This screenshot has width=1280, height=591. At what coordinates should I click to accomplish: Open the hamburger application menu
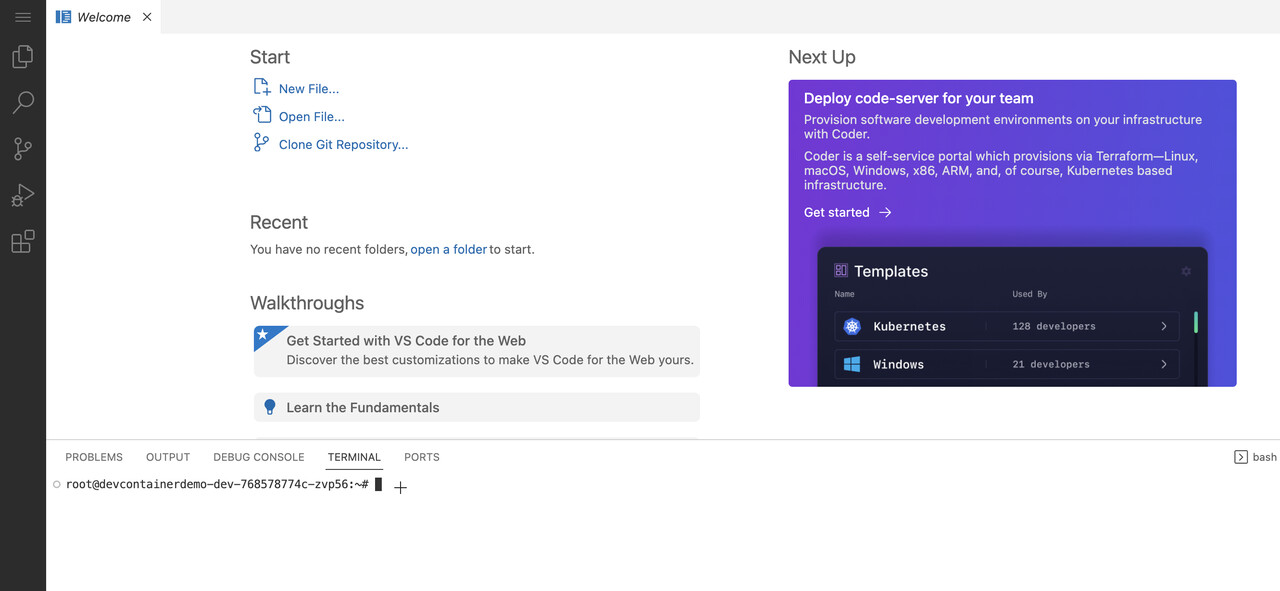tap(23, 17)
